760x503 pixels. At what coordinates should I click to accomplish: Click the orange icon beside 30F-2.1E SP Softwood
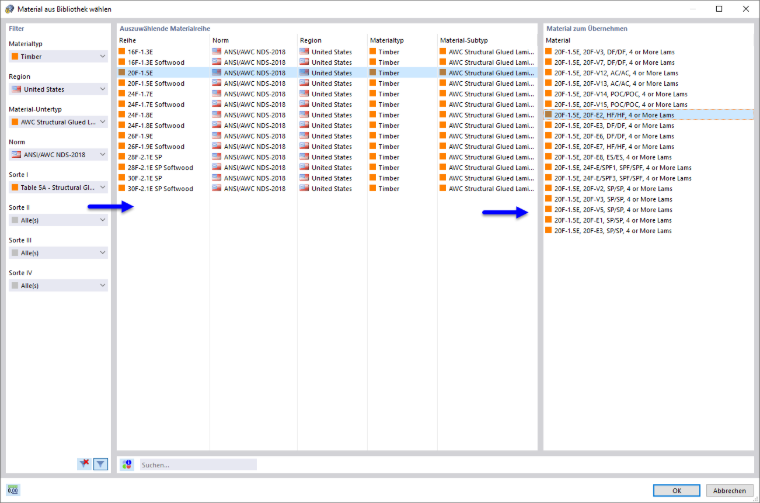tap(122, 188)
